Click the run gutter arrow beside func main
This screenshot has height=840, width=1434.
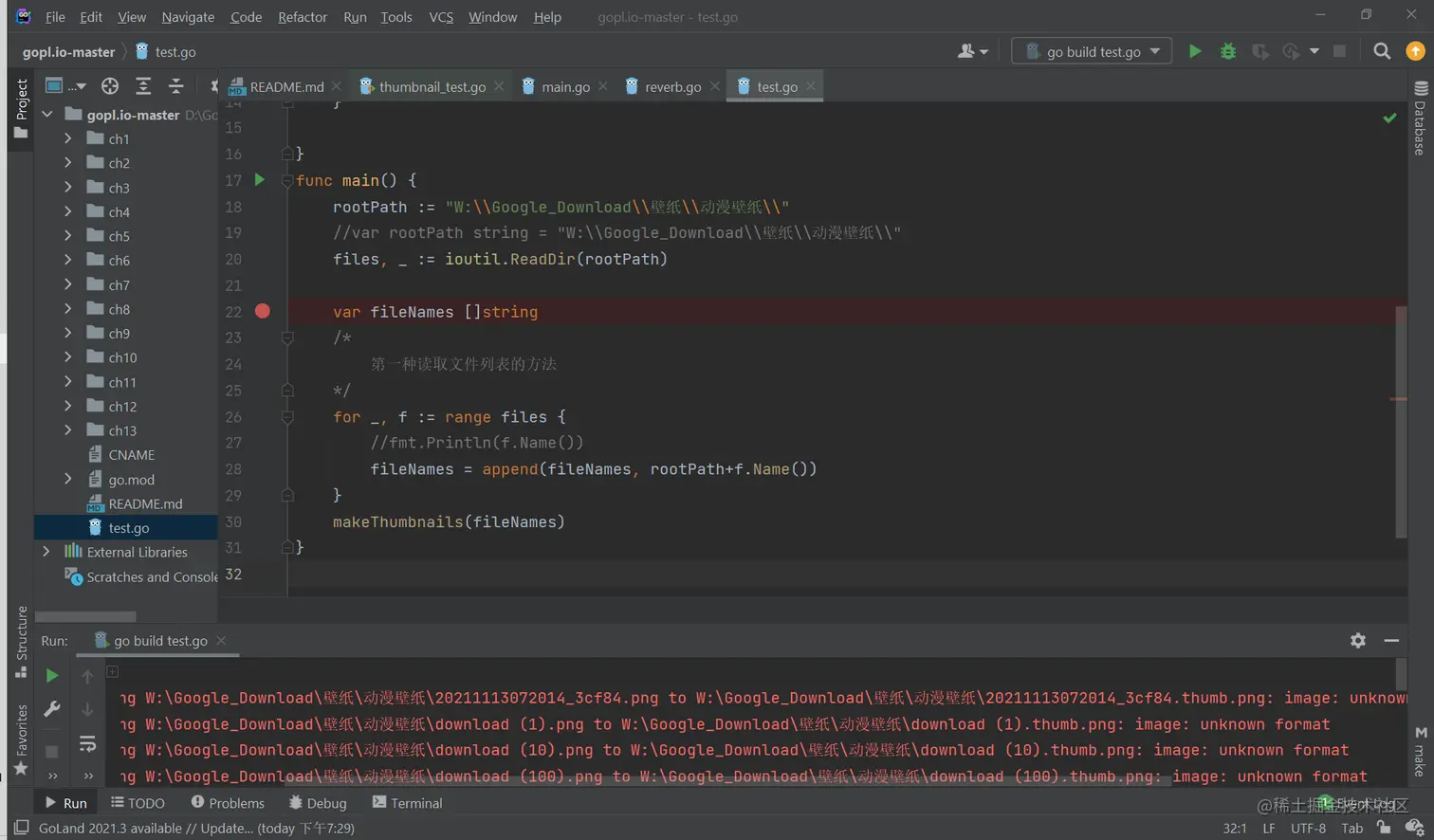click(259, 180)
